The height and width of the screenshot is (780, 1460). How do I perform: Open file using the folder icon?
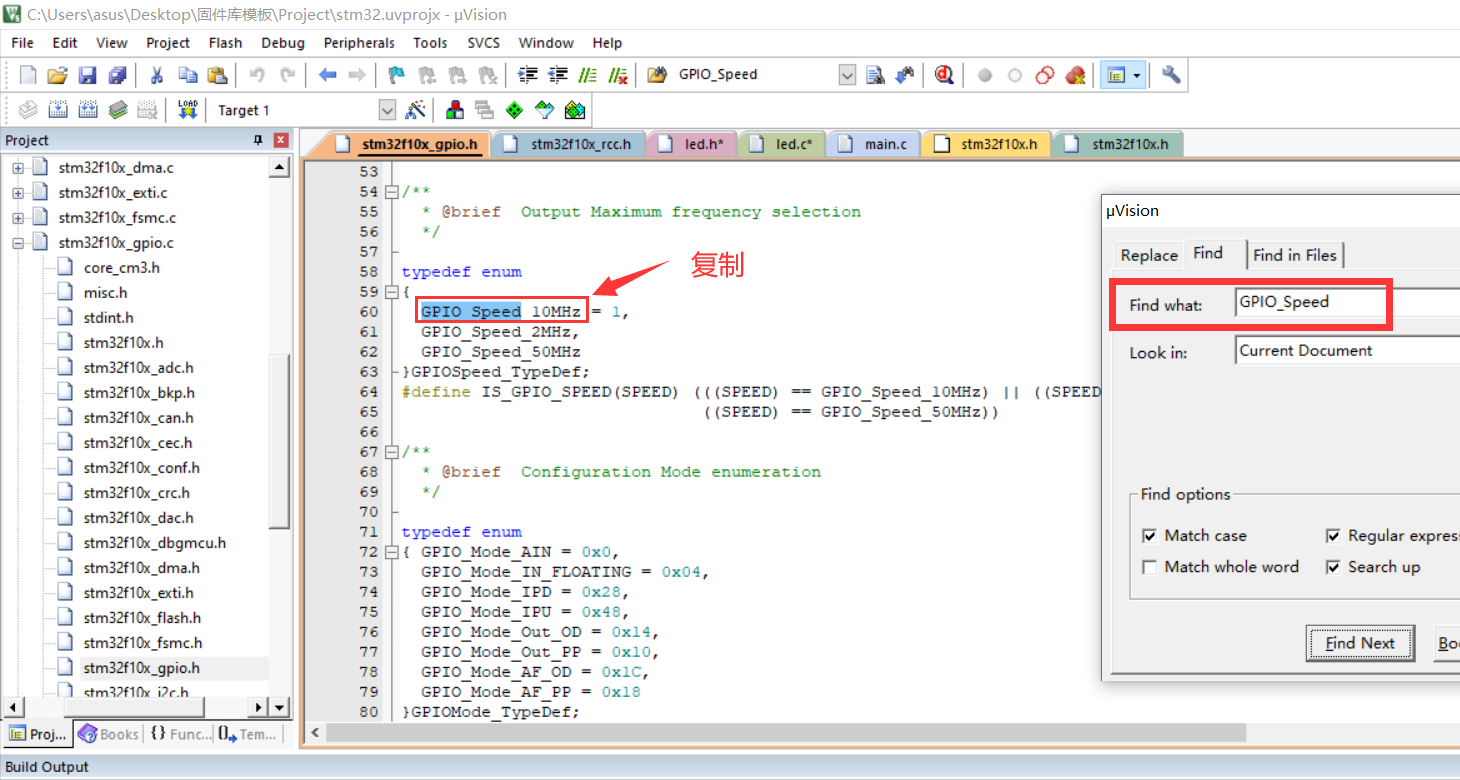(58, 75)
